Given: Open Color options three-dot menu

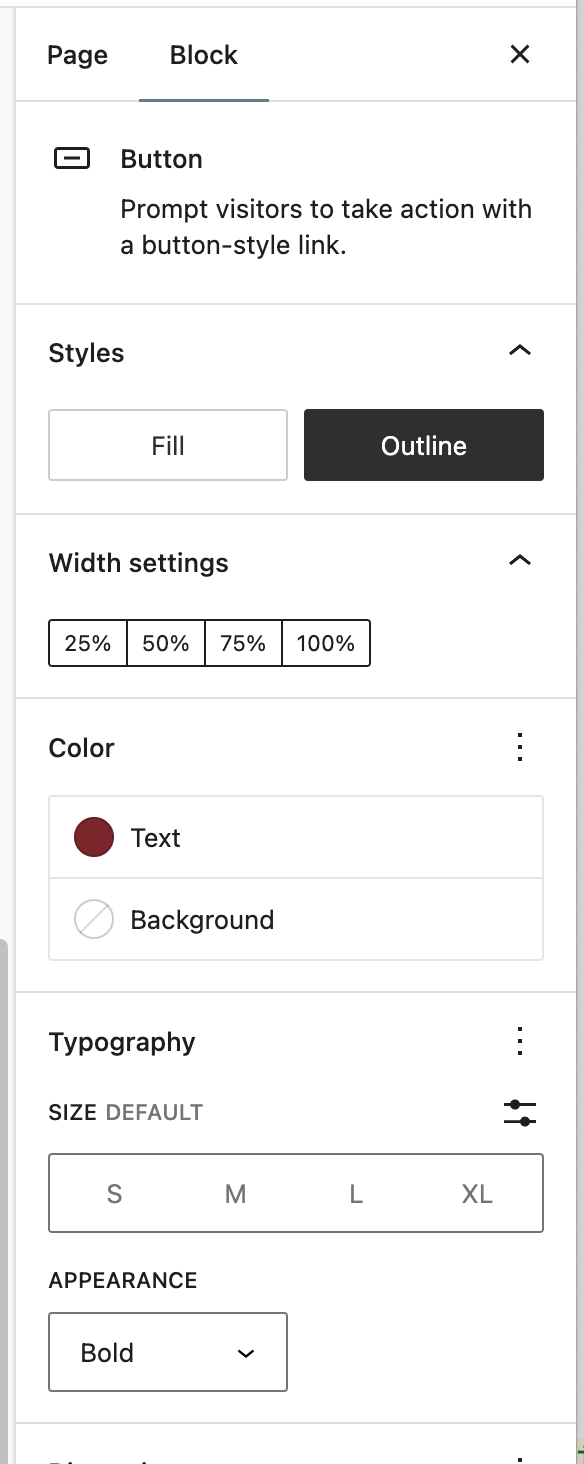Looking at the screenshot, I should pyautogui.click(x=519, y=747).
